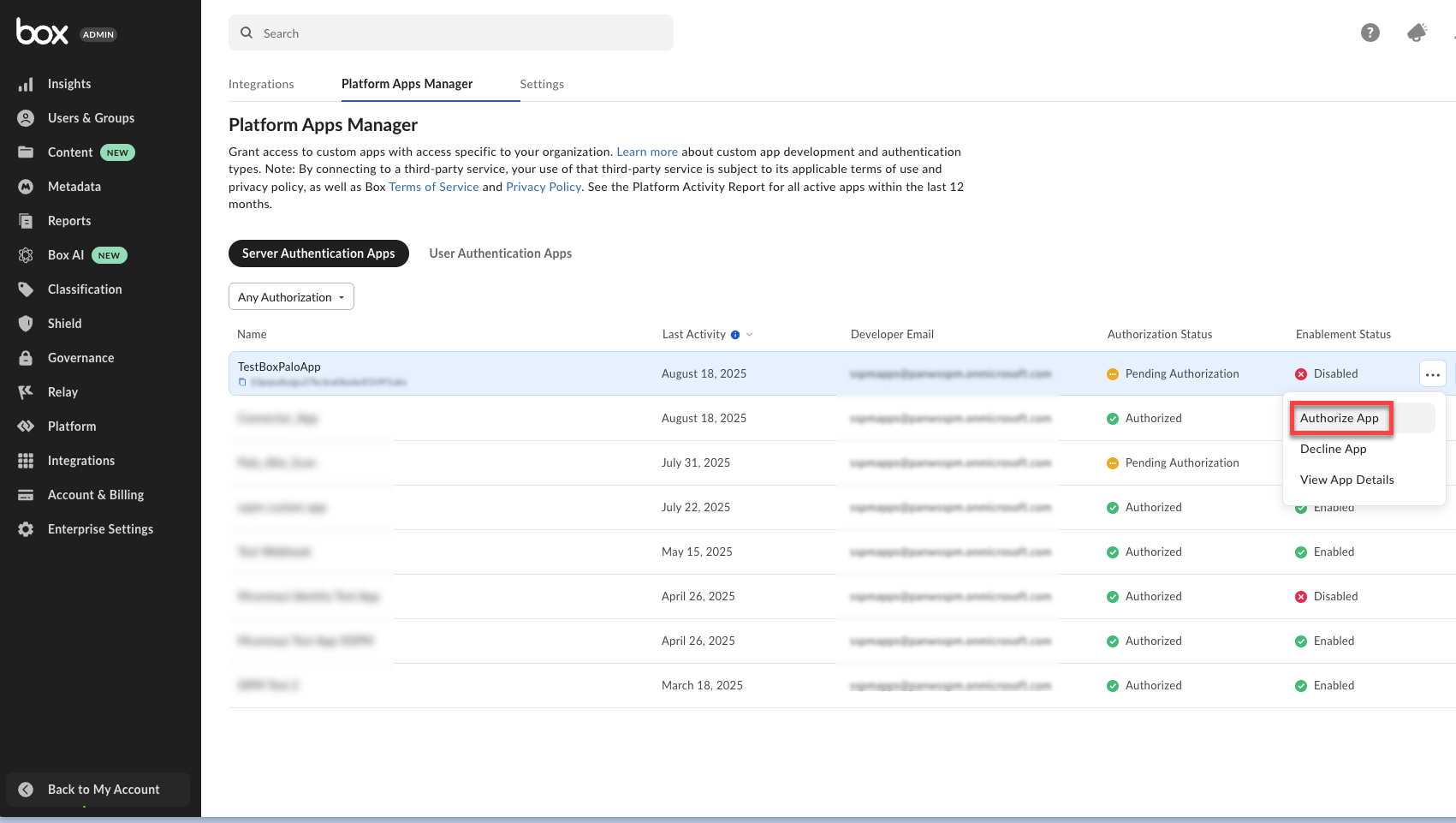This screenshot has height=823, width=1456.
Task: Open the Insights bar chart icon
Action: 26,84
